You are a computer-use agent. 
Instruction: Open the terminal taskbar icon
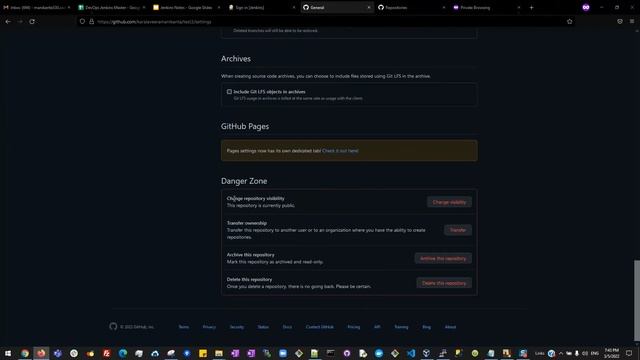click(x=331, y=353)
